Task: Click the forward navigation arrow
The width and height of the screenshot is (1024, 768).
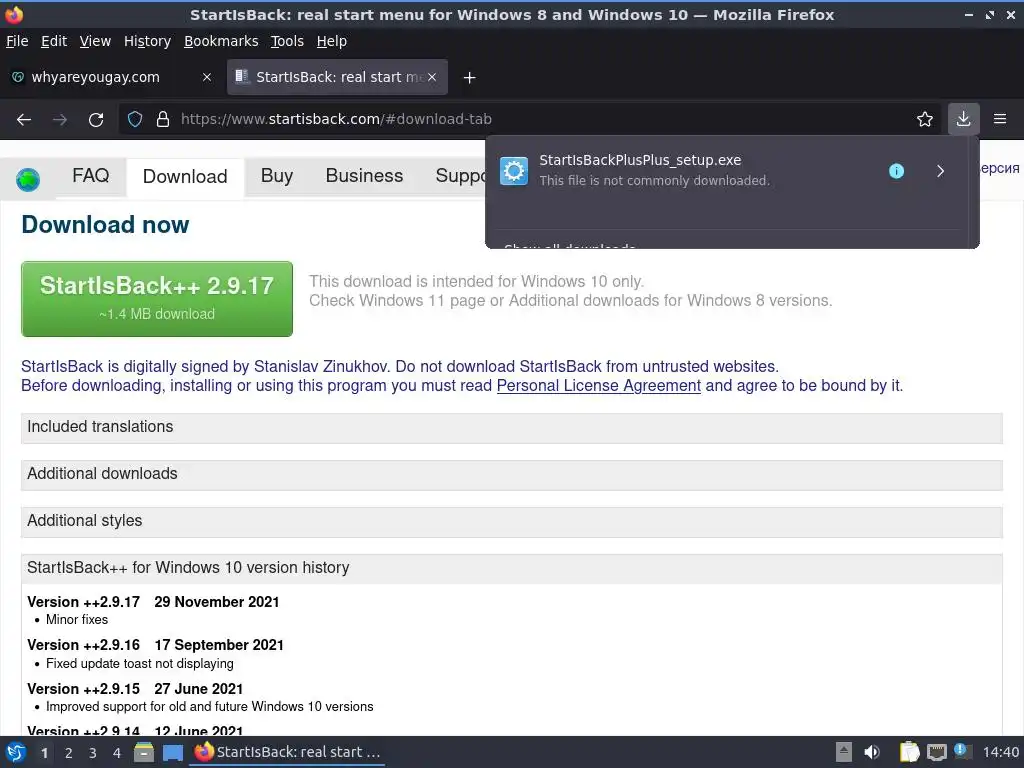Action: pyautogui.click(x=59, y=120)
